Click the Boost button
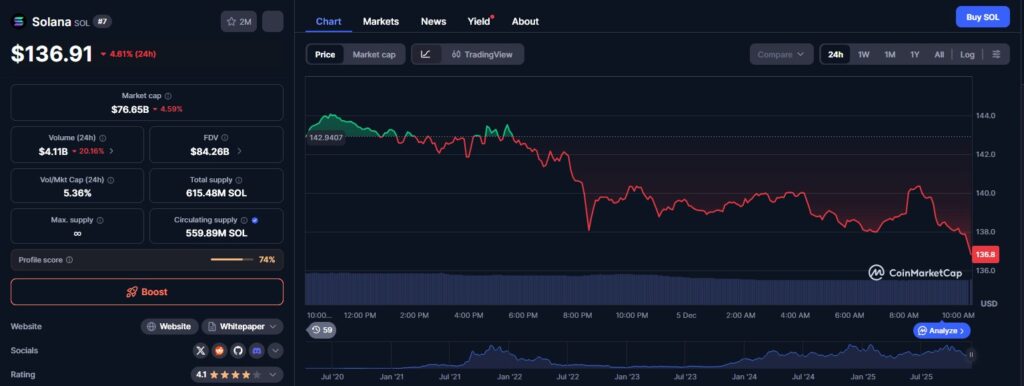Screen dimensions: 1024x386 click(147, 292)
